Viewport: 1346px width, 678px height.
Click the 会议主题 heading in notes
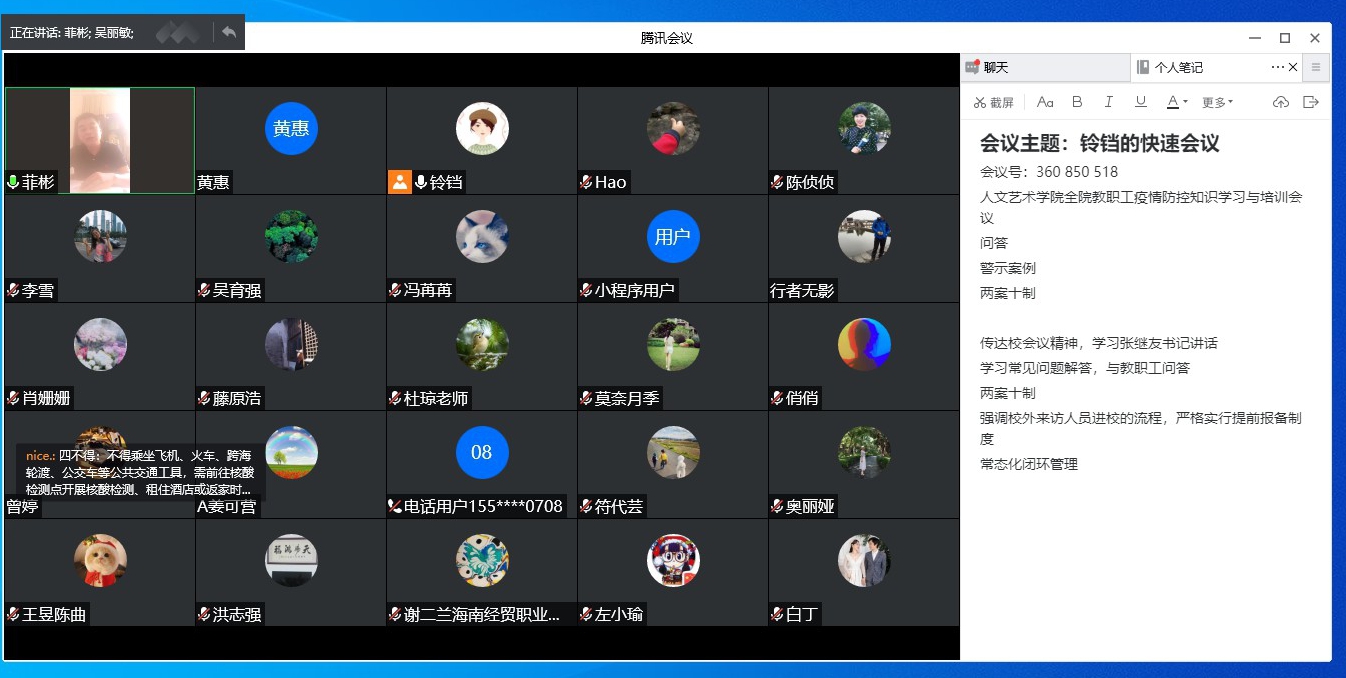1099,143
